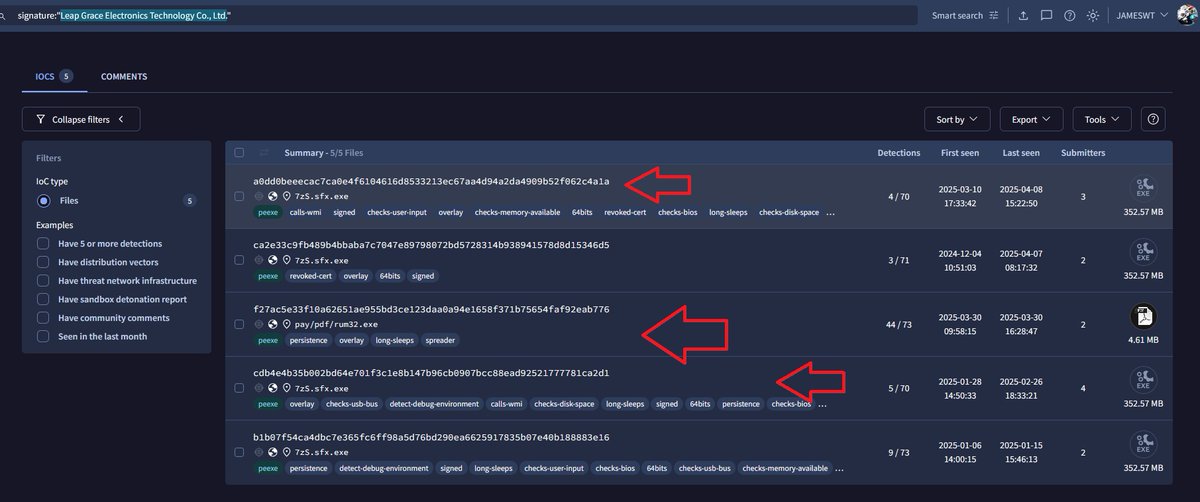Expand more tags ellipsis in cdb4e4b35 row
Image resolution: width=1200 pixels, height=502 pixels.
(821, 405)
